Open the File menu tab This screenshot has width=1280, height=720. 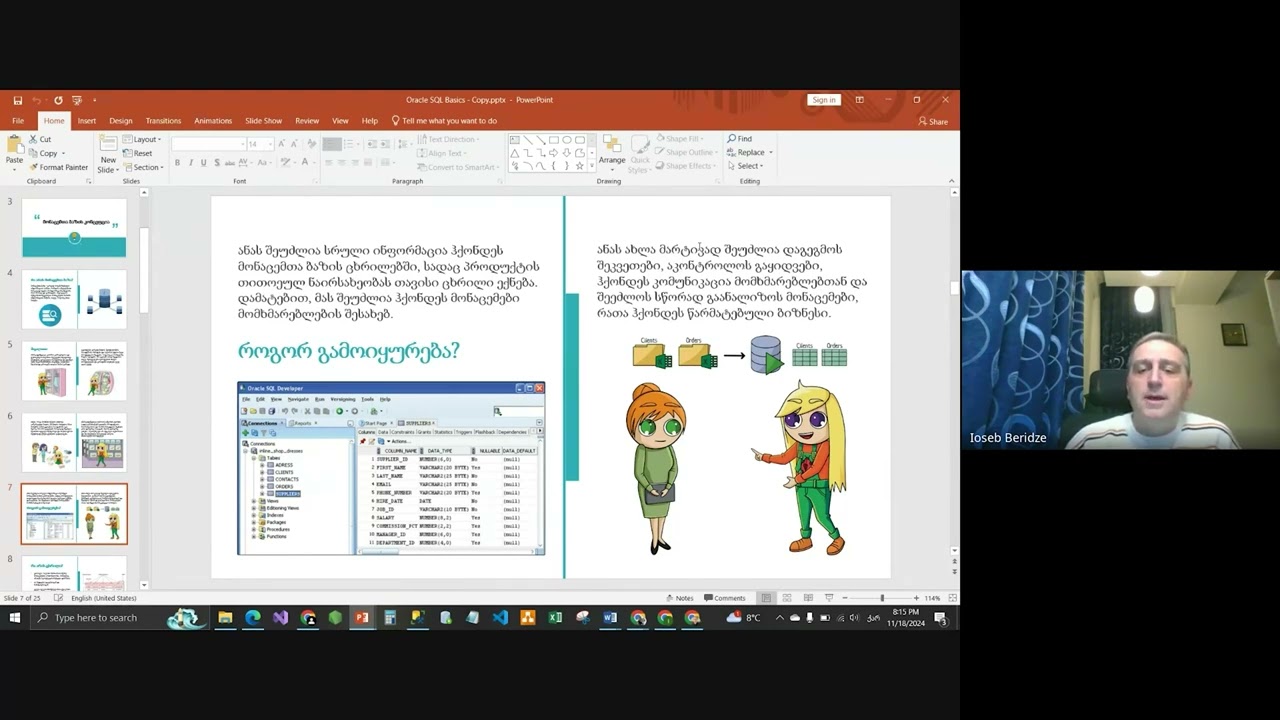(18, 121)
